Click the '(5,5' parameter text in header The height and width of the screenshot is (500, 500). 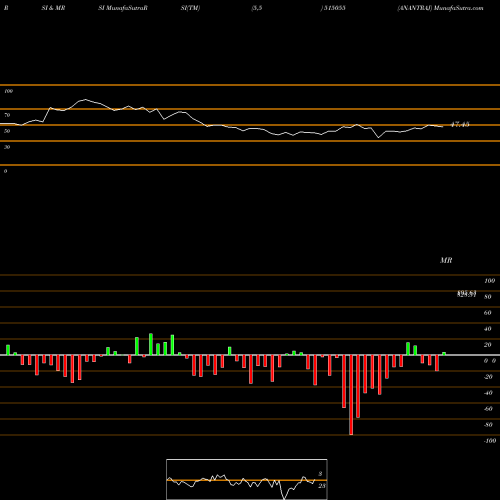click(x=257, y=8)
